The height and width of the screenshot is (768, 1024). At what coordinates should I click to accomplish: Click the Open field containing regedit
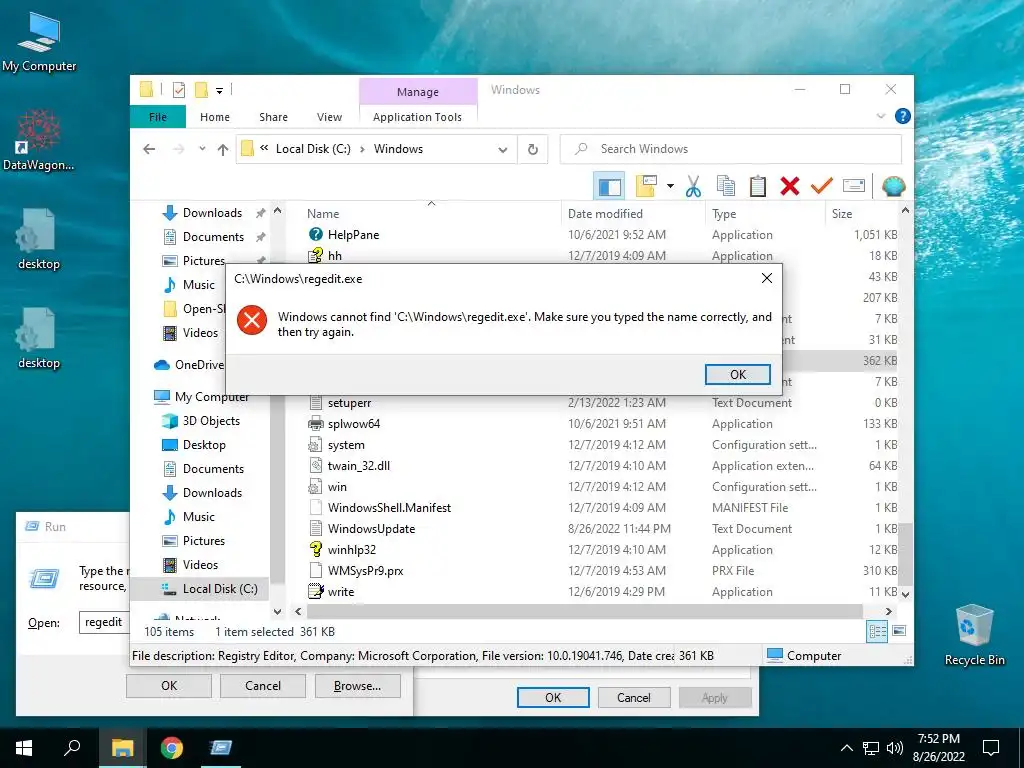tap(104, 622)
